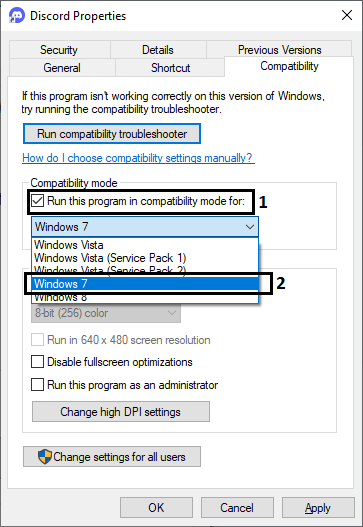Go to the Details tab
This screenshot has height=527, width=363.
[x=158, y=50]
